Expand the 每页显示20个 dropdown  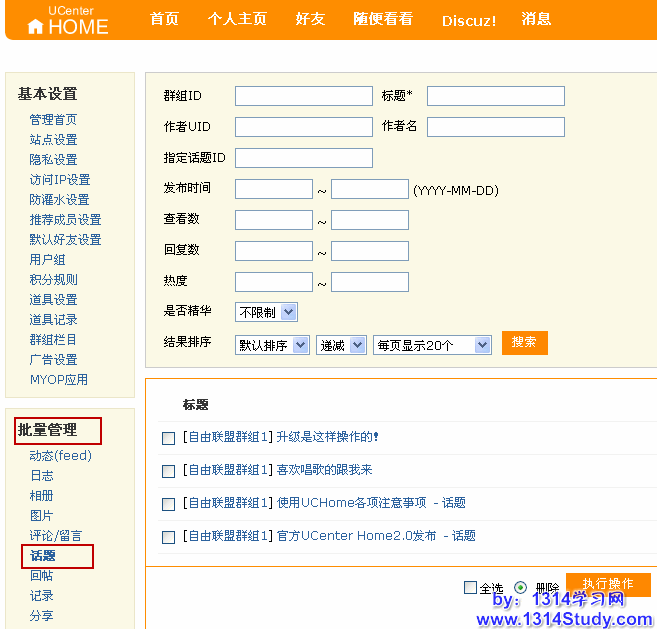click(432, 345)
